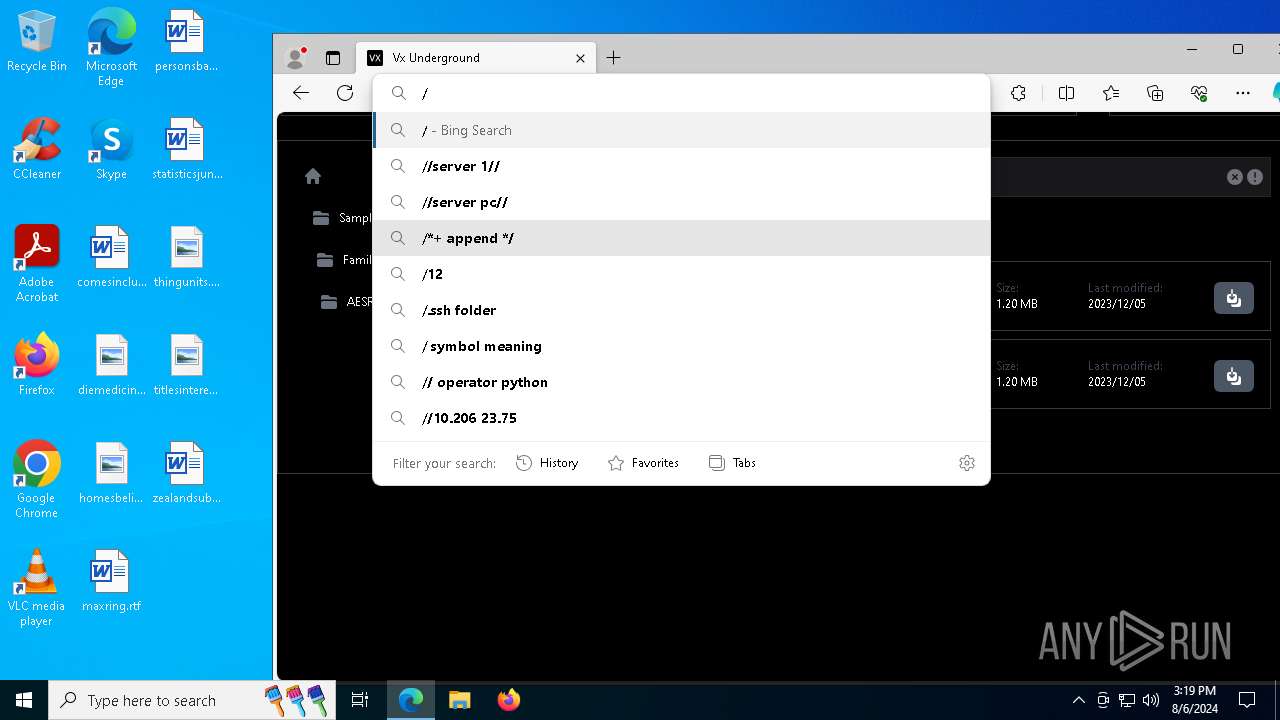This screenshot has height=720, width=1280.
Task: Select the personsba... Word document on desktop
Action: 186,42
